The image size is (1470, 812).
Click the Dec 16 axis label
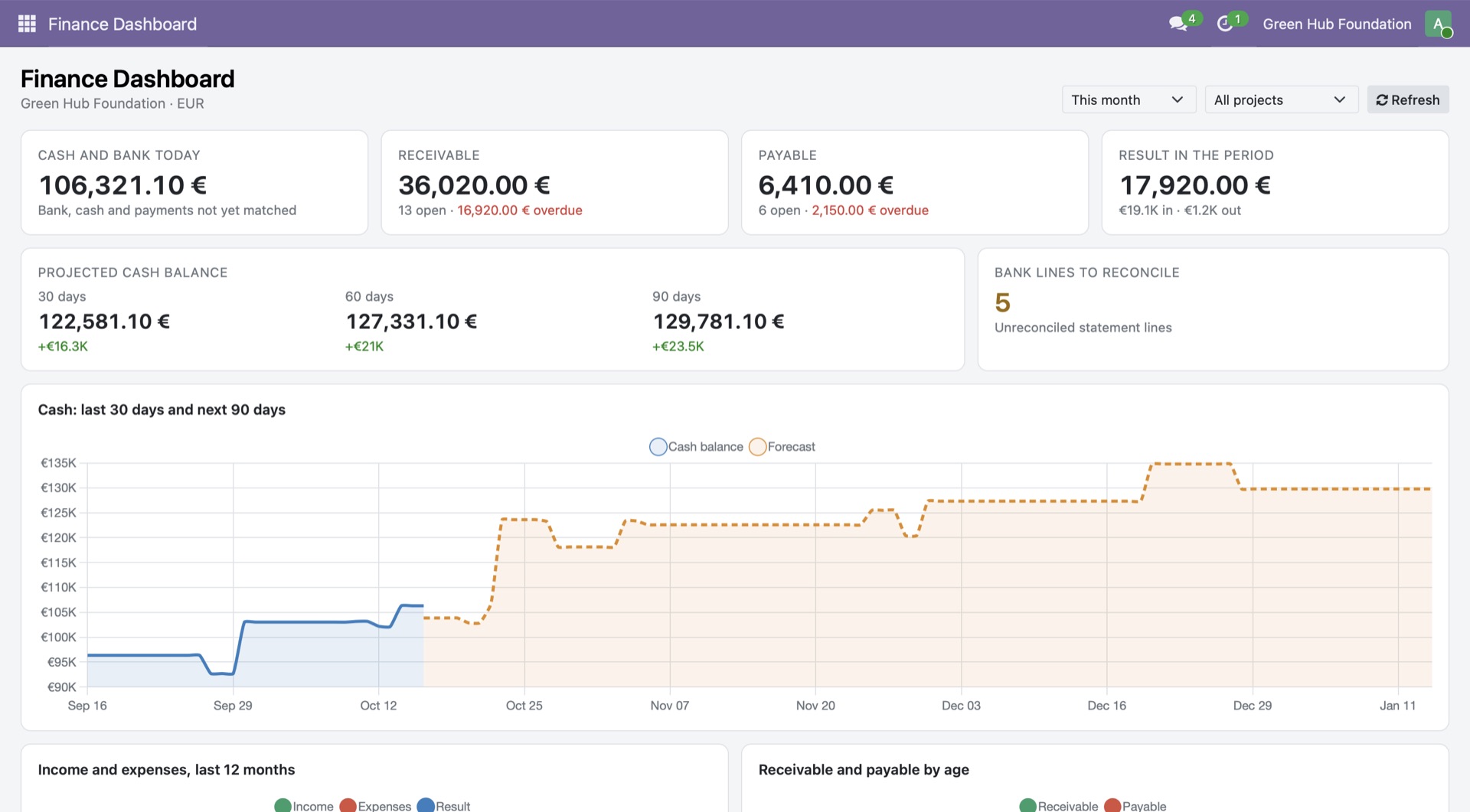point(1106,706)
